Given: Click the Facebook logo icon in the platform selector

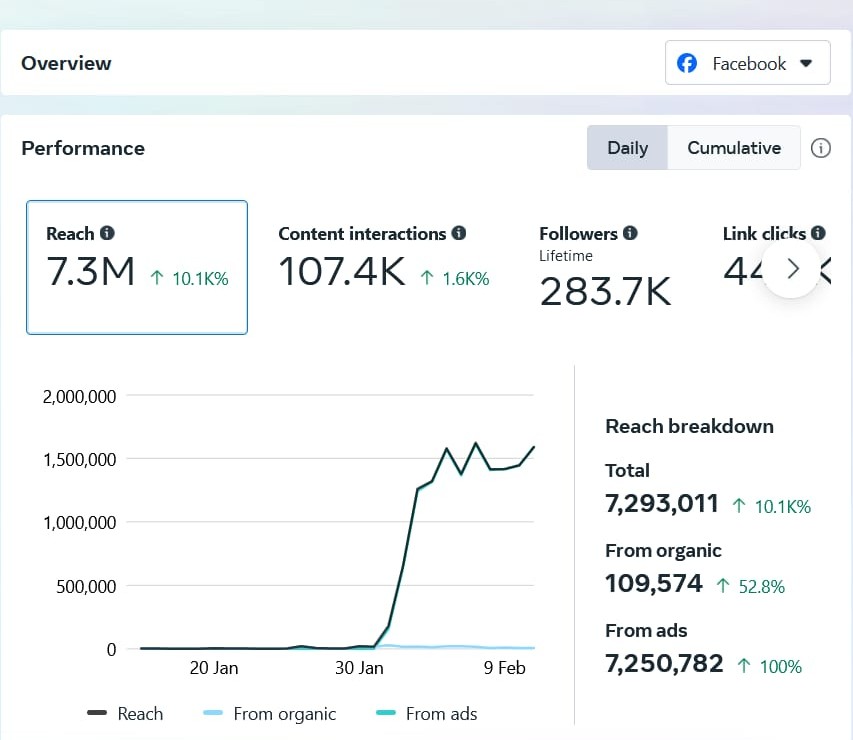Looking at the screenshot, I should (x=687, y=63).
